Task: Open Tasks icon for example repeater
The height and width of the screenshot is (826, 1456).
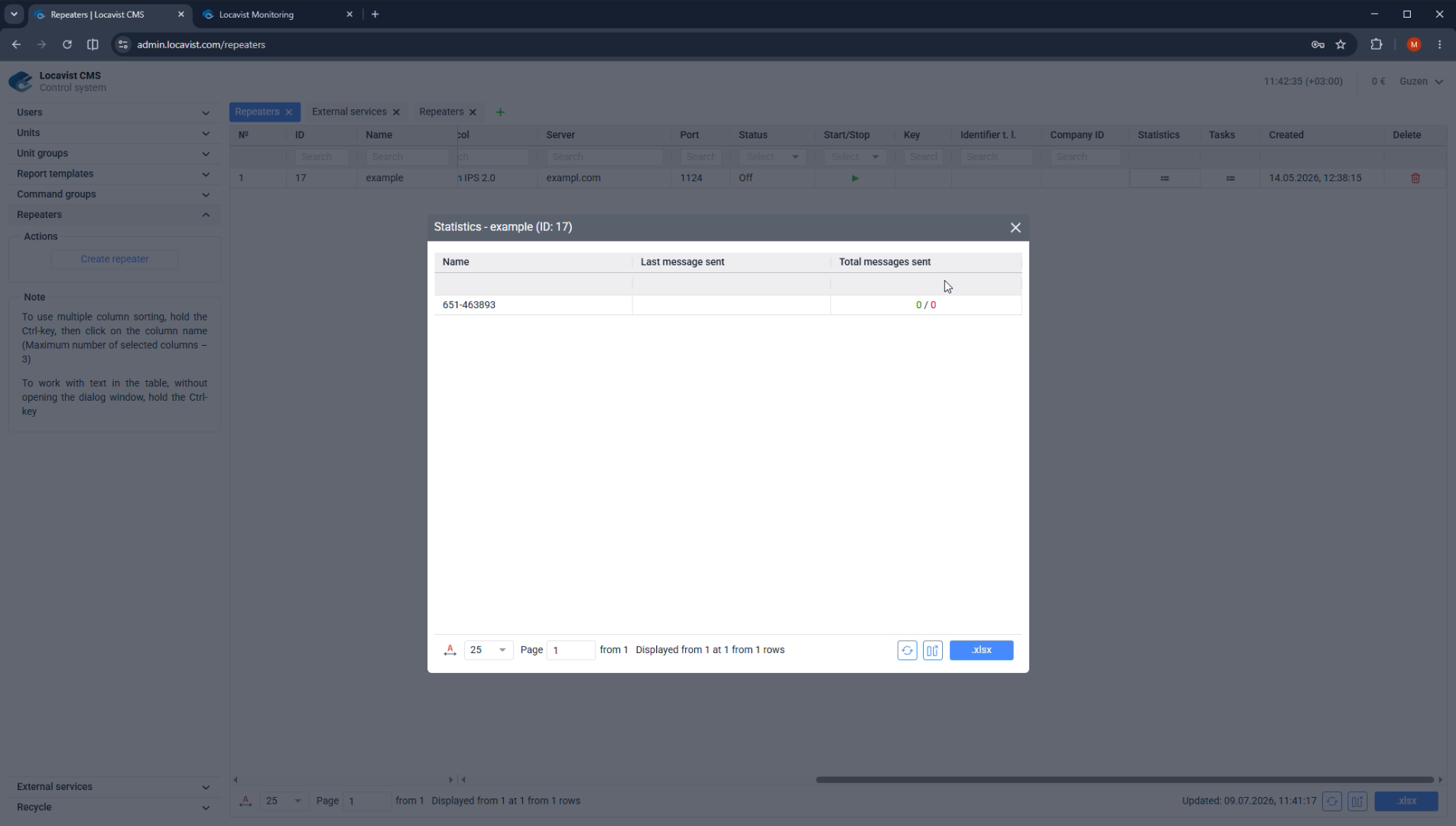Action: click(x=1230, y=178)
